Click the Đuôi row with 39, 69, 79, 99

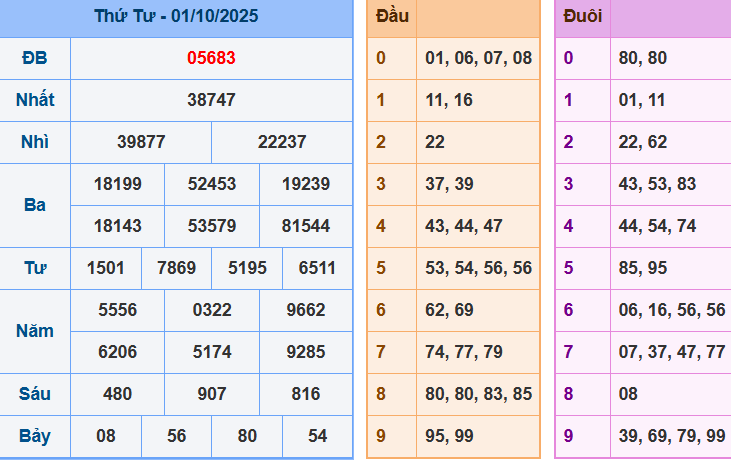point(671,436)
